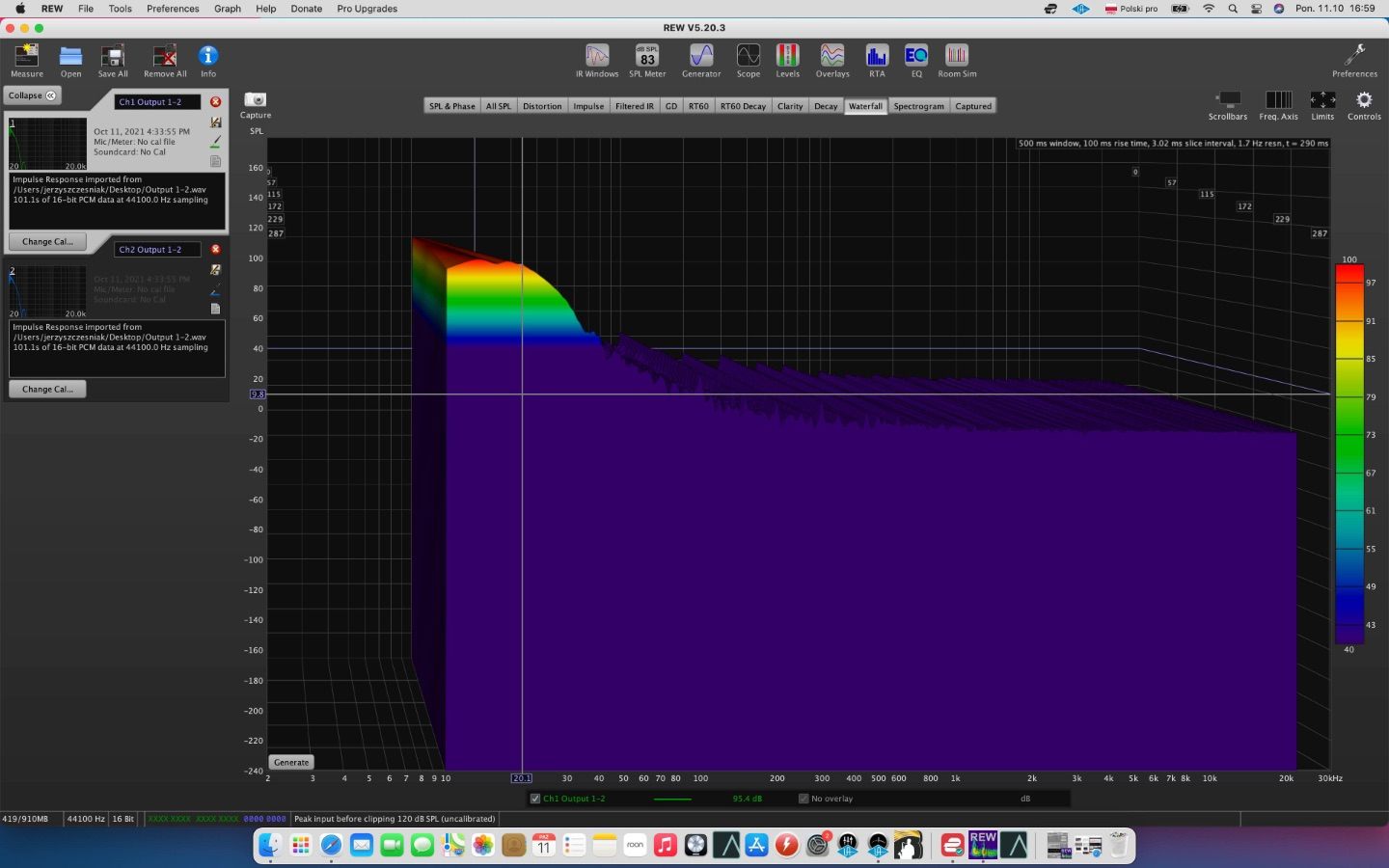Open Music app in the Dock

(x=665, y=845)
